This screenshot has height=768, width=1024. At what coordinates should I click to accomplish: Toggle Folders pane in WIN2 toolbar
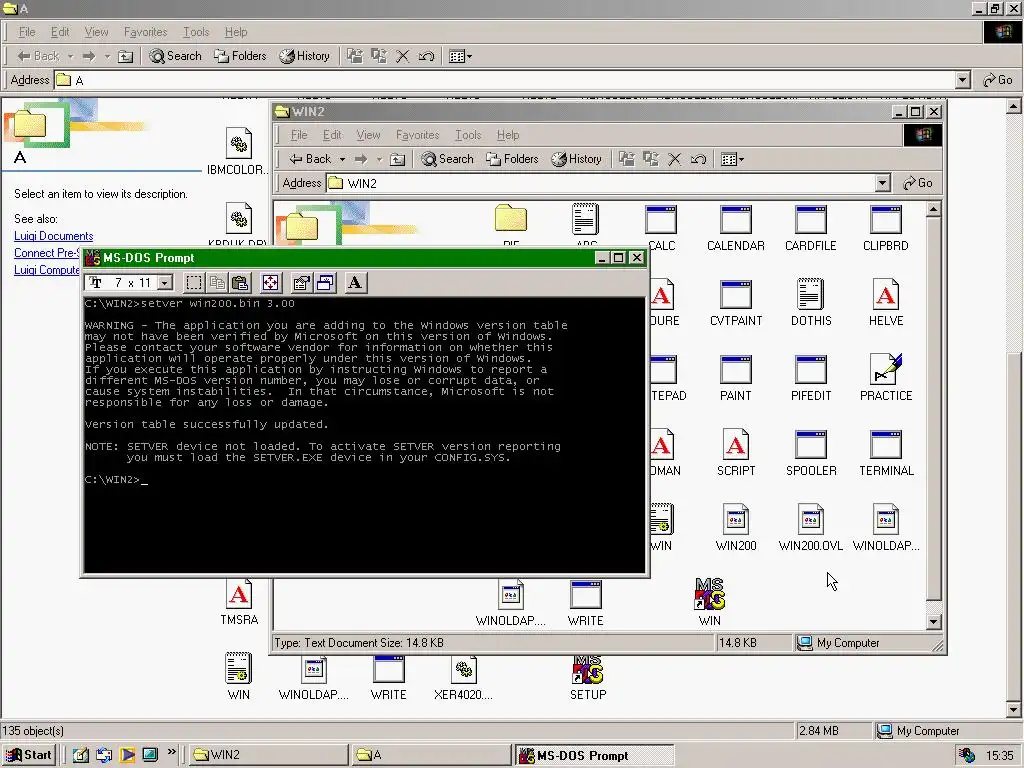coord(512,159)
